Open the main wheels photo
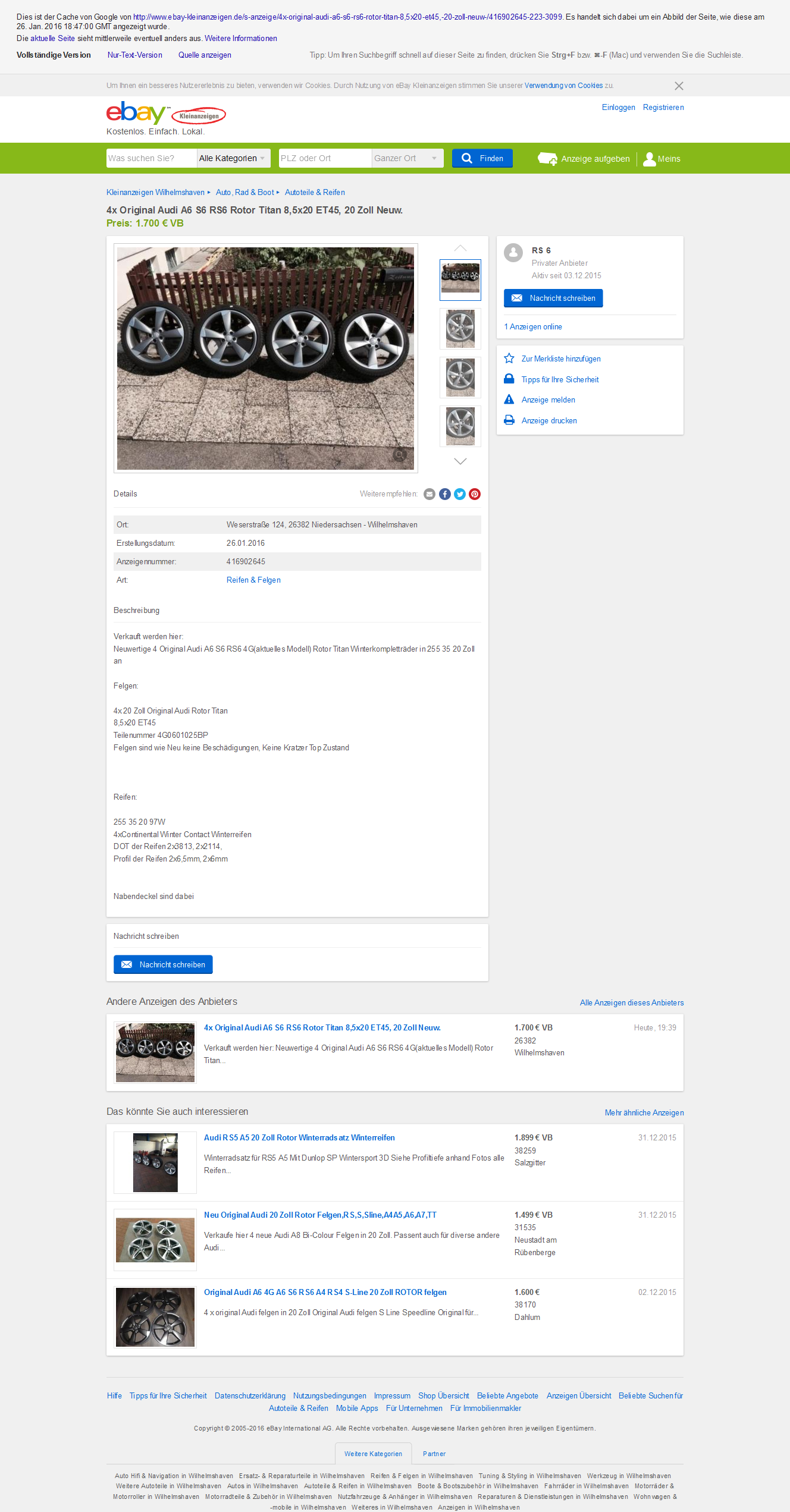The height and width of the screenshot is (1512, 790). (x=265, y=359)
